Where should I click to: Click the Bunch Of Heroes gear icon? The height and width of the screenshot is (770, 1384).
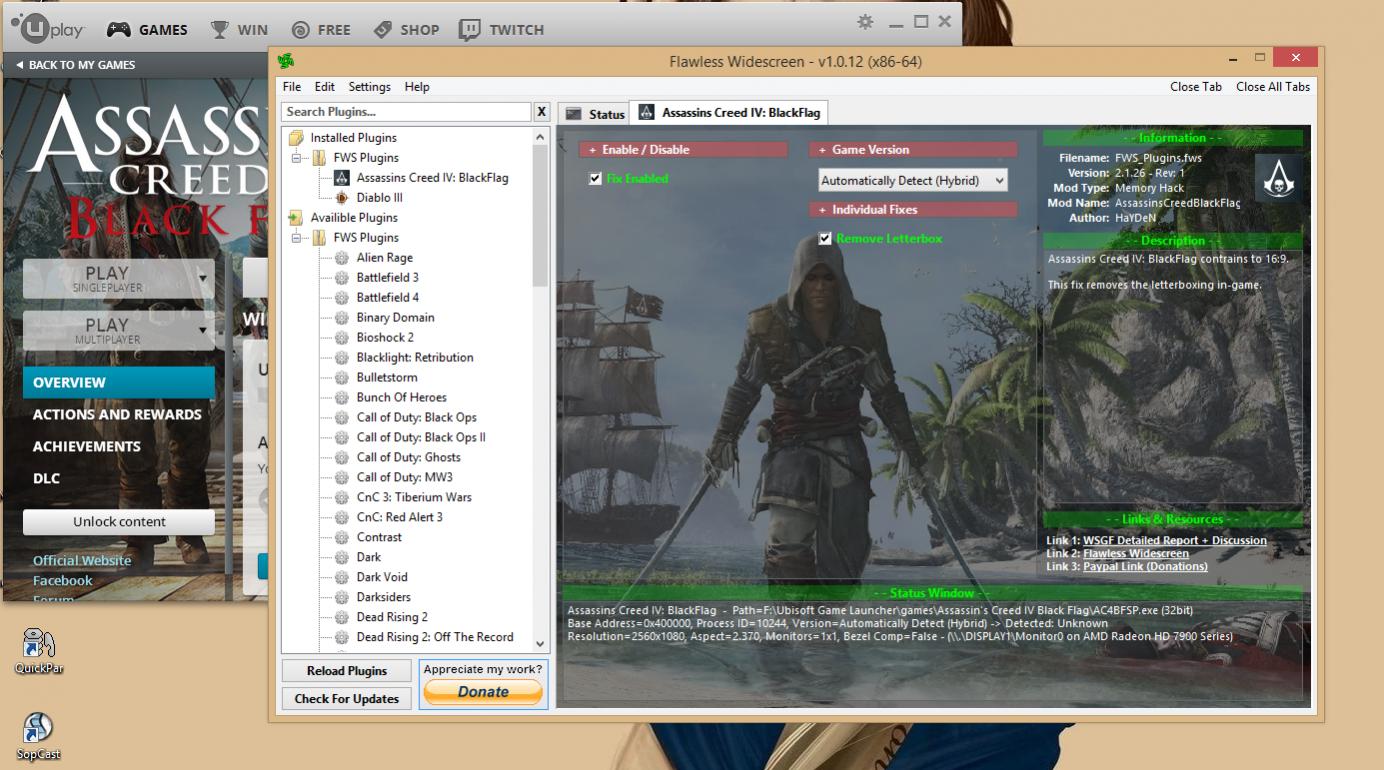pos(341,397)
